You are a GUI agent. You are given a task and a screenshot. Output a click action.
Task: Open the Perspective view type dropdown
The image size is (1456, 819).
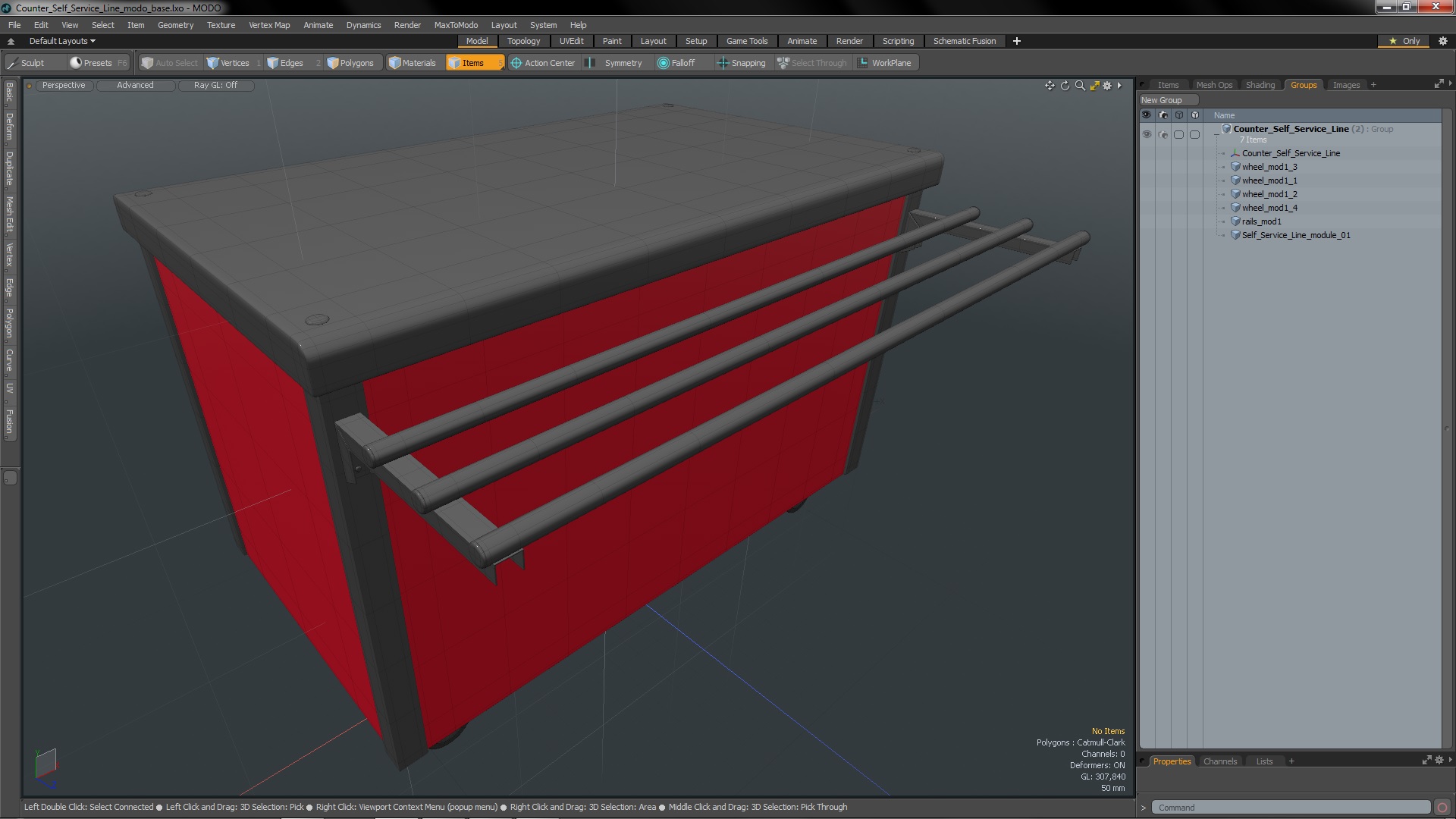click(64, 85)
